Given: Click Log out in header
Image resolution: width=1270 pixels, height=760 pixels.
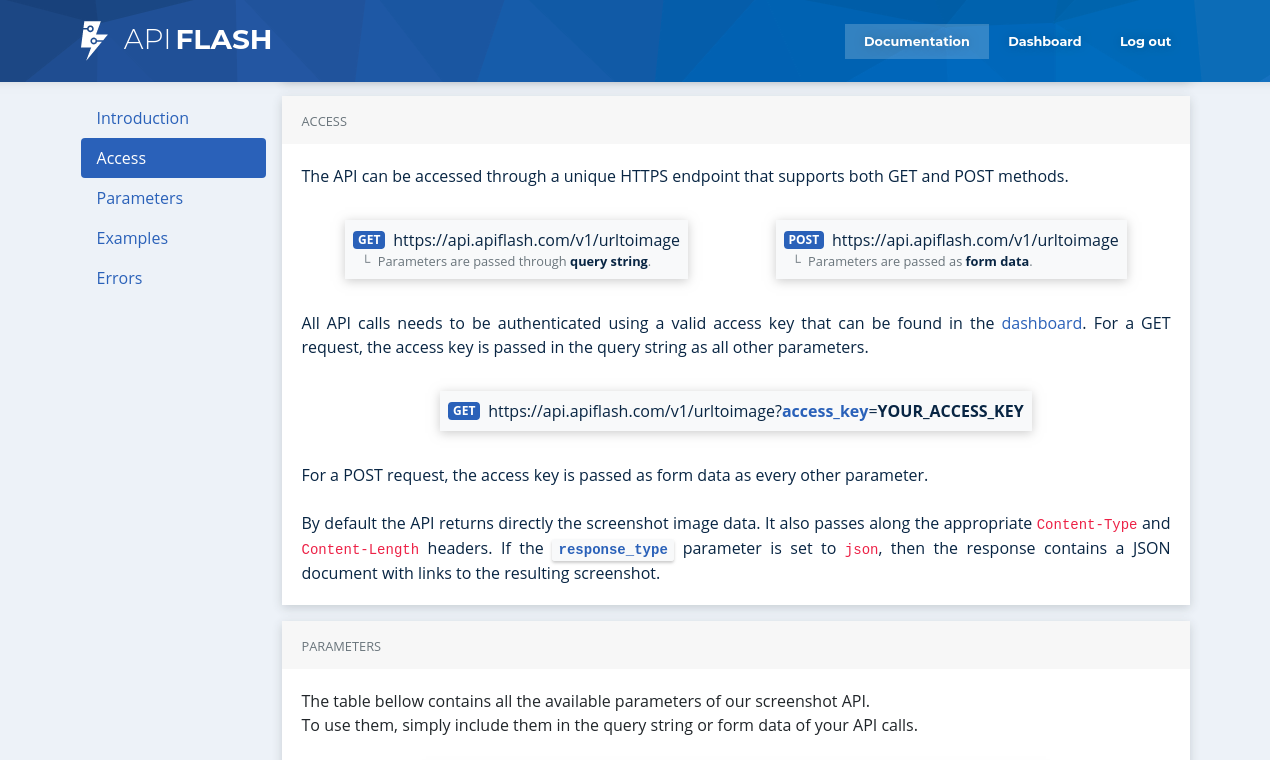Looking at the screenshot, I should tap(1145, 42).
